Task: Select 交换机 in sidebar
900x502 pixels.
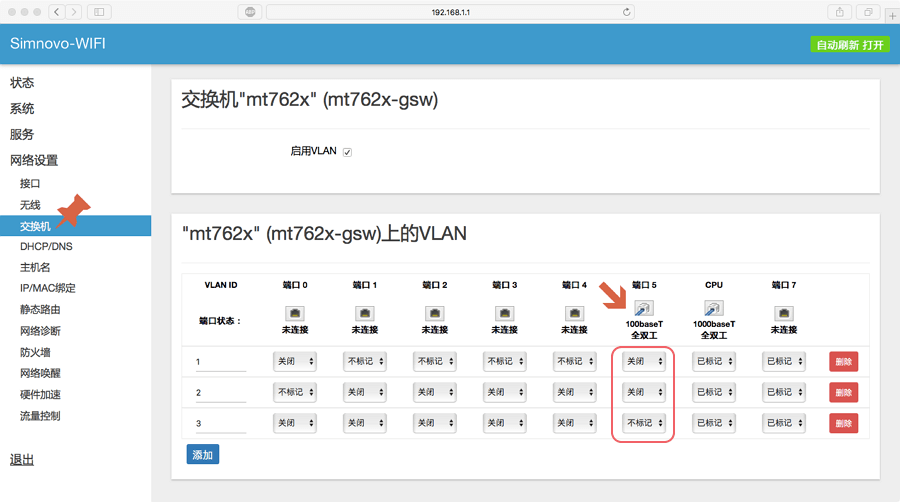Action: pyautogui.click(x=75, y=226)
